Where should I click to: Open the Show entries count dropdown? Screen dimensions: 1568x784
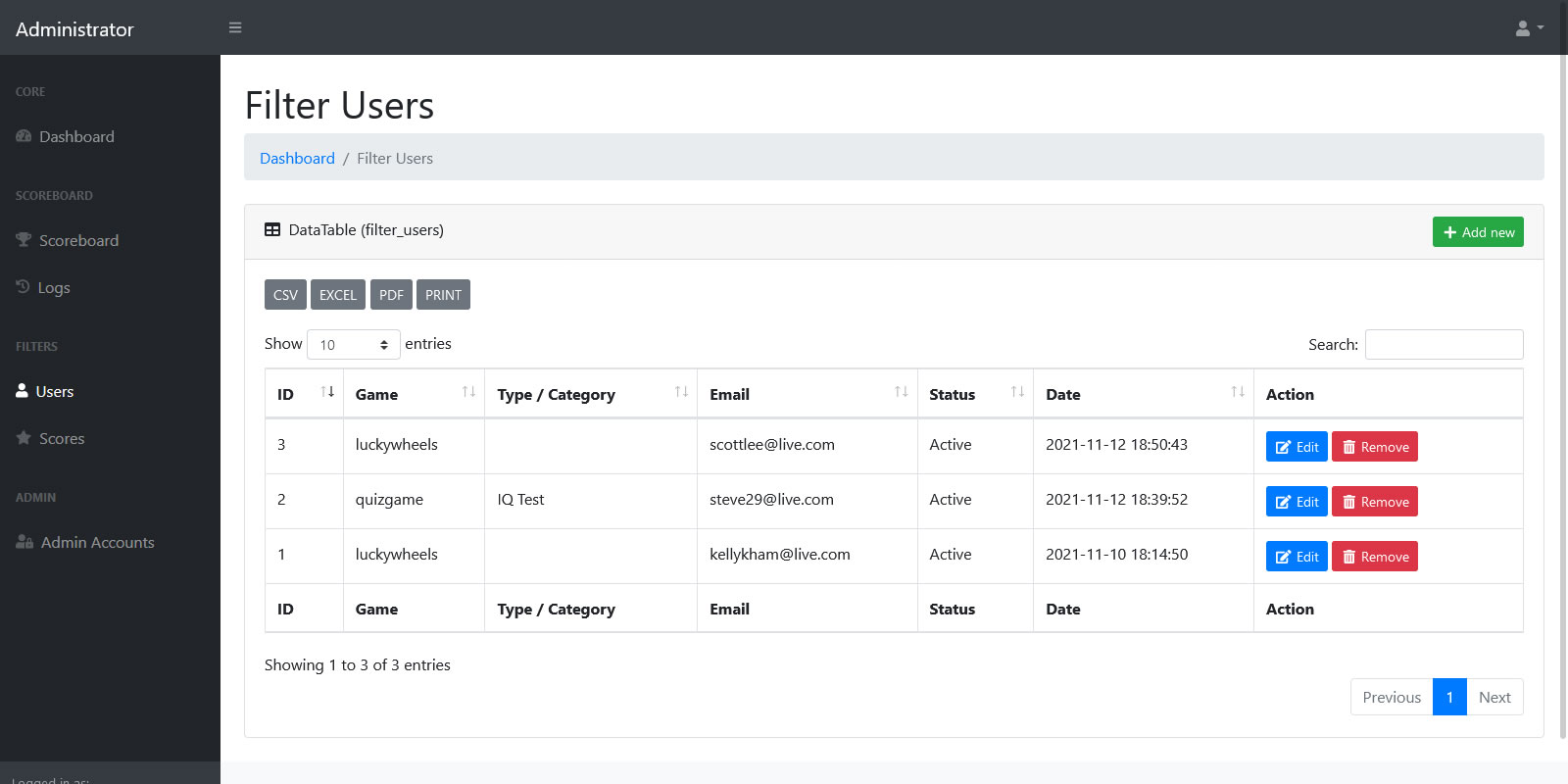353,345
